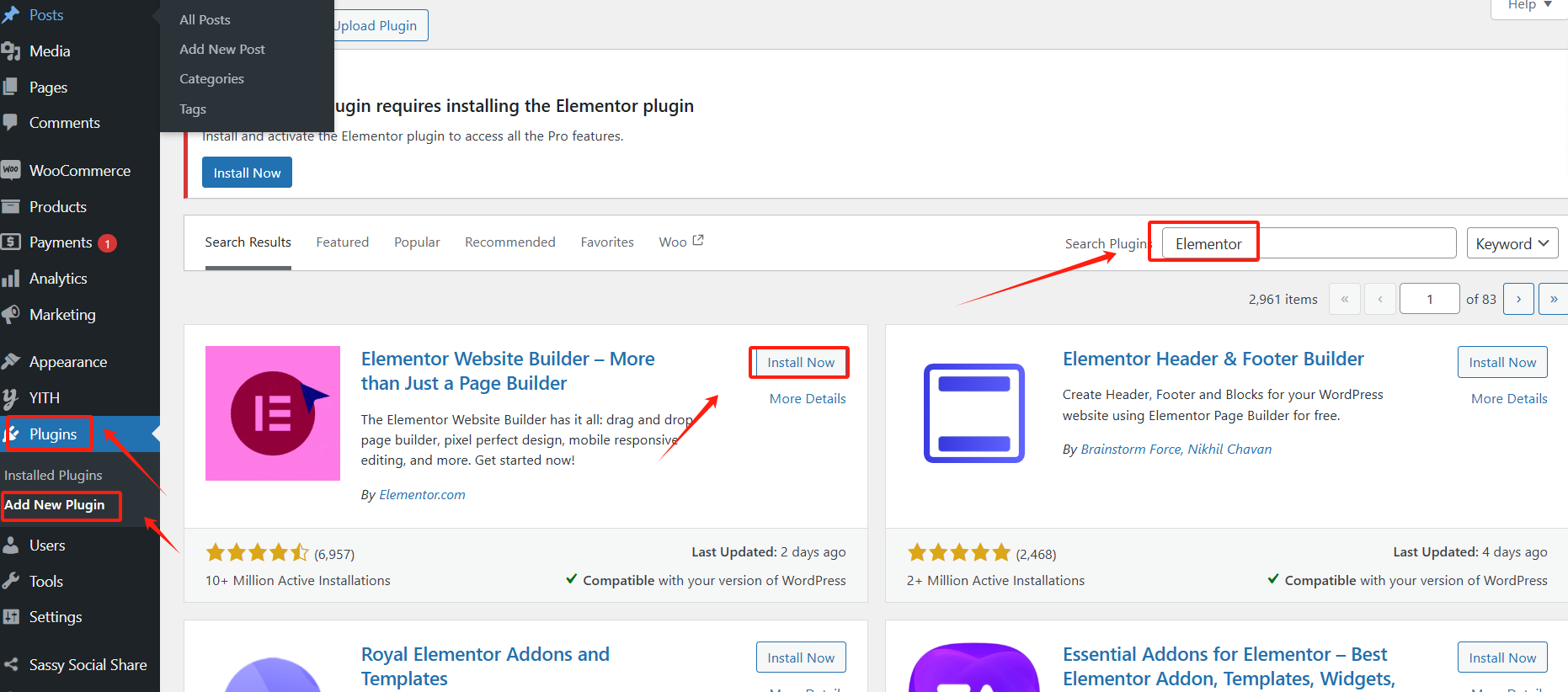Viewport: 1568px width, 692px height.
Task: Click the Tools wrench icon
Action: pos(11,581)
